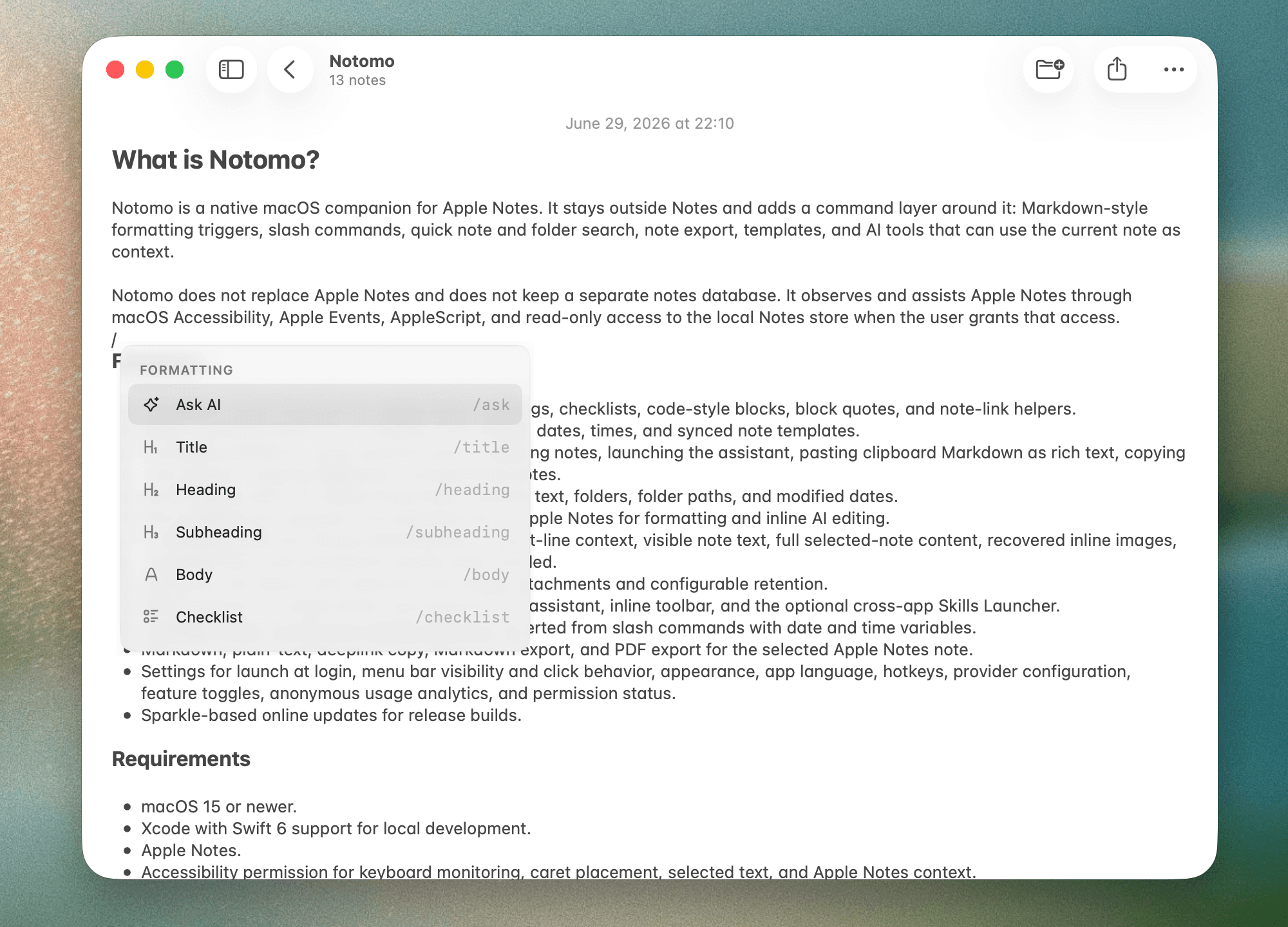Screen dimensions: 1288x927
Task: Click the Xcode with Swift 6 bullet
Action: (336, 829)
